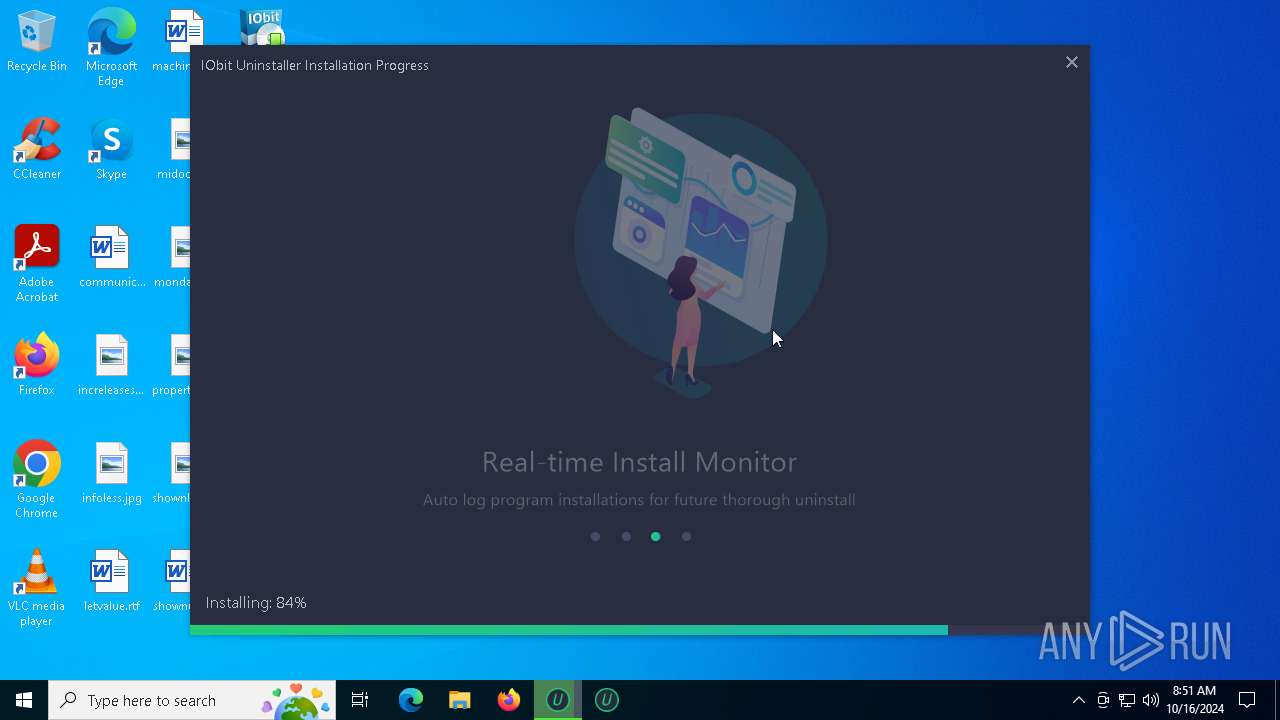Select the IObit installer desktop icon
The height and width of the screenshot is (720, 1280).
262,27
